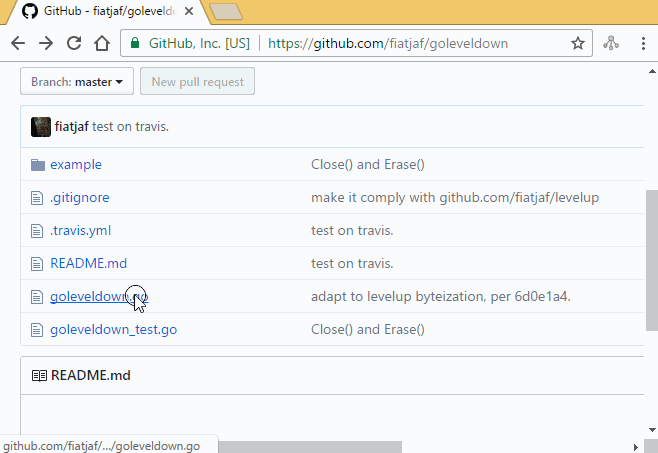
Task: Open the goleveldown.go file
Action: (x=99, y=296)
